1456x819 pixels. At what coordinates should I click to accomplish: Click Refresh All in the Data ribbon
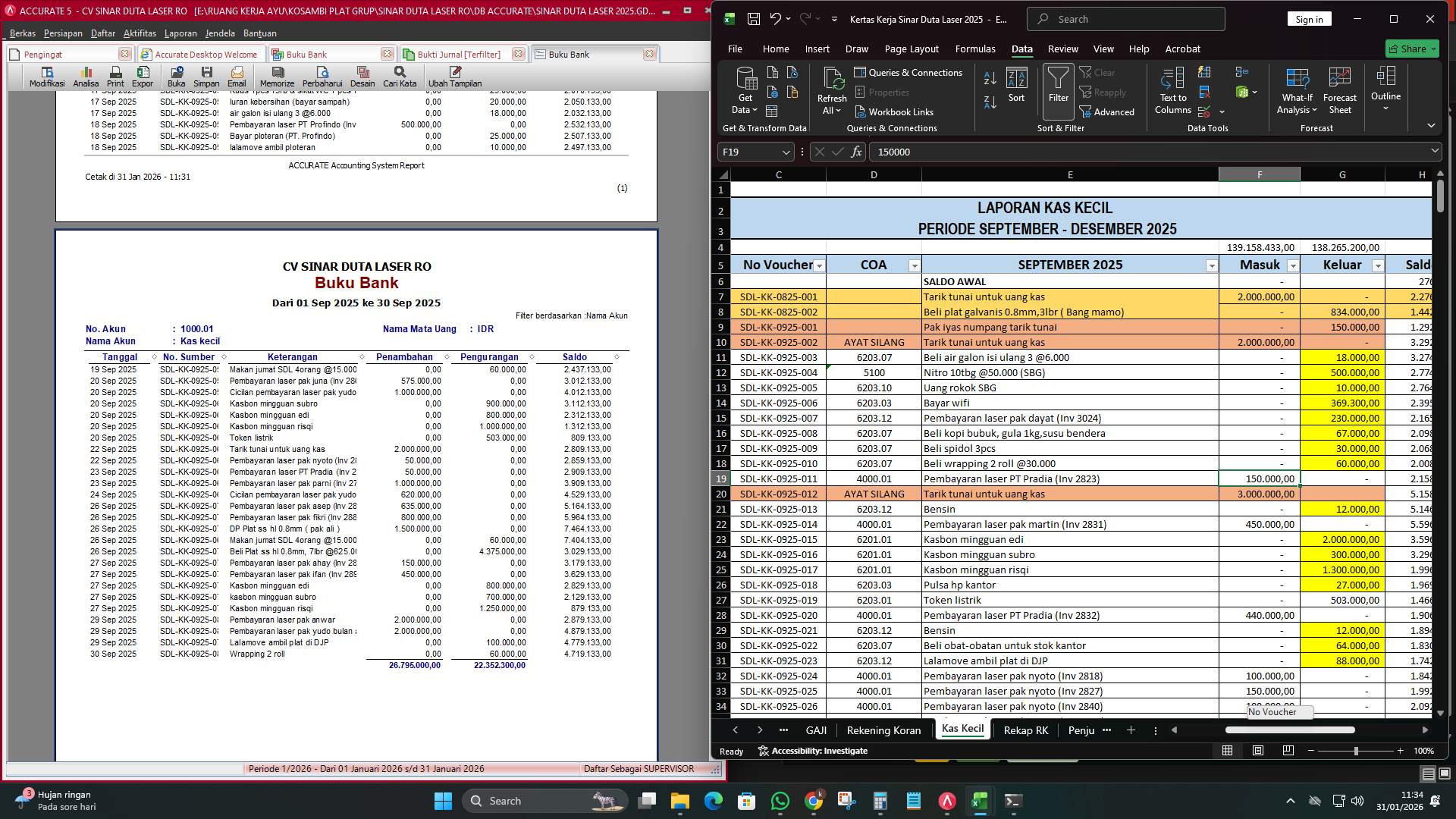click(x=832, y=91)
